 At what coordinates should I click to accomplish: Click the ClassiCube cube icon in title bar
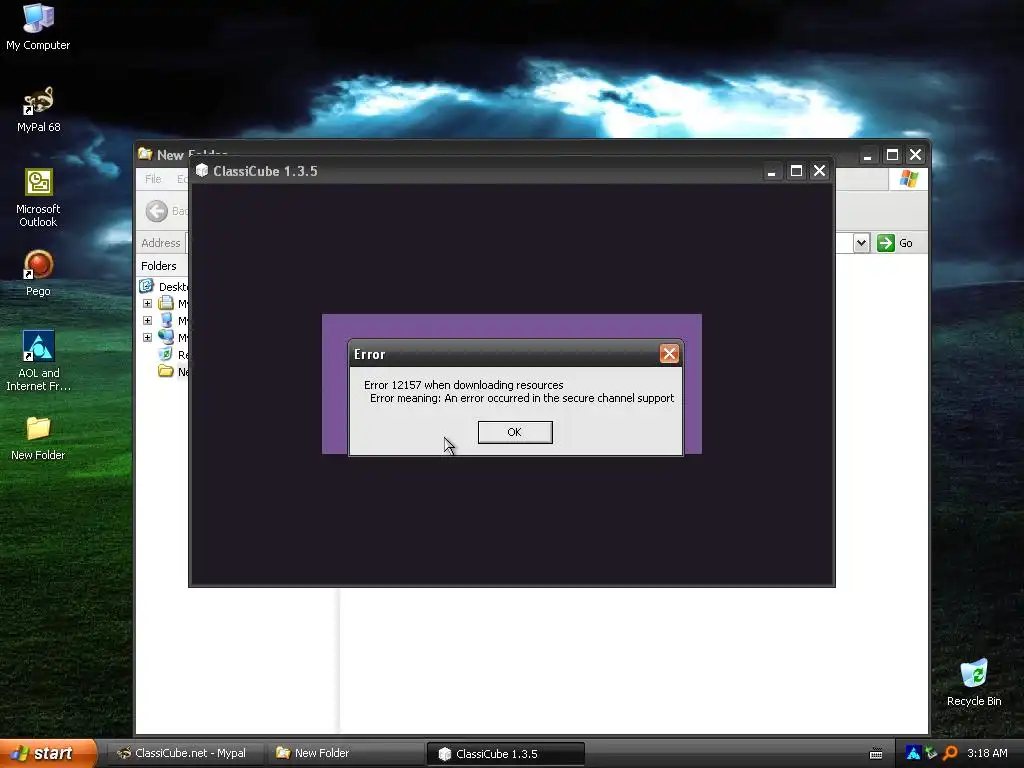(x=202, y=170)
